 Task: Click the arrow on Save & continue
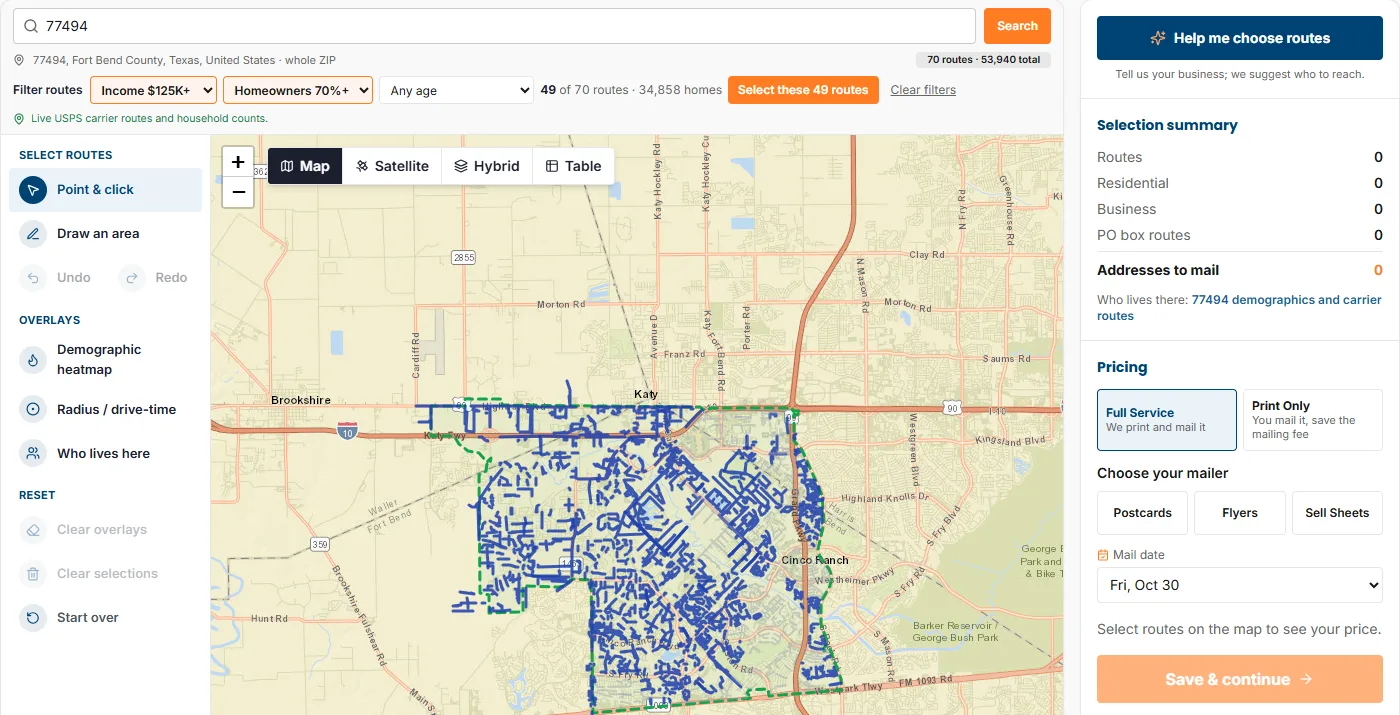[x=1306, y=680]
